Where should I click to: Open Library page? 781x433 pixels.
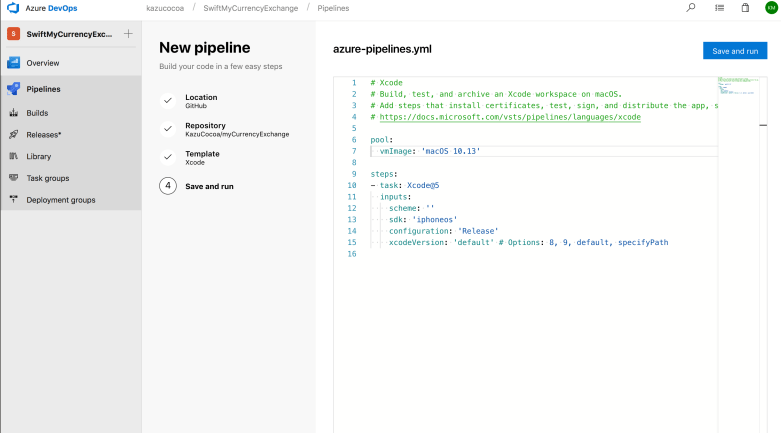coord(39,156)
